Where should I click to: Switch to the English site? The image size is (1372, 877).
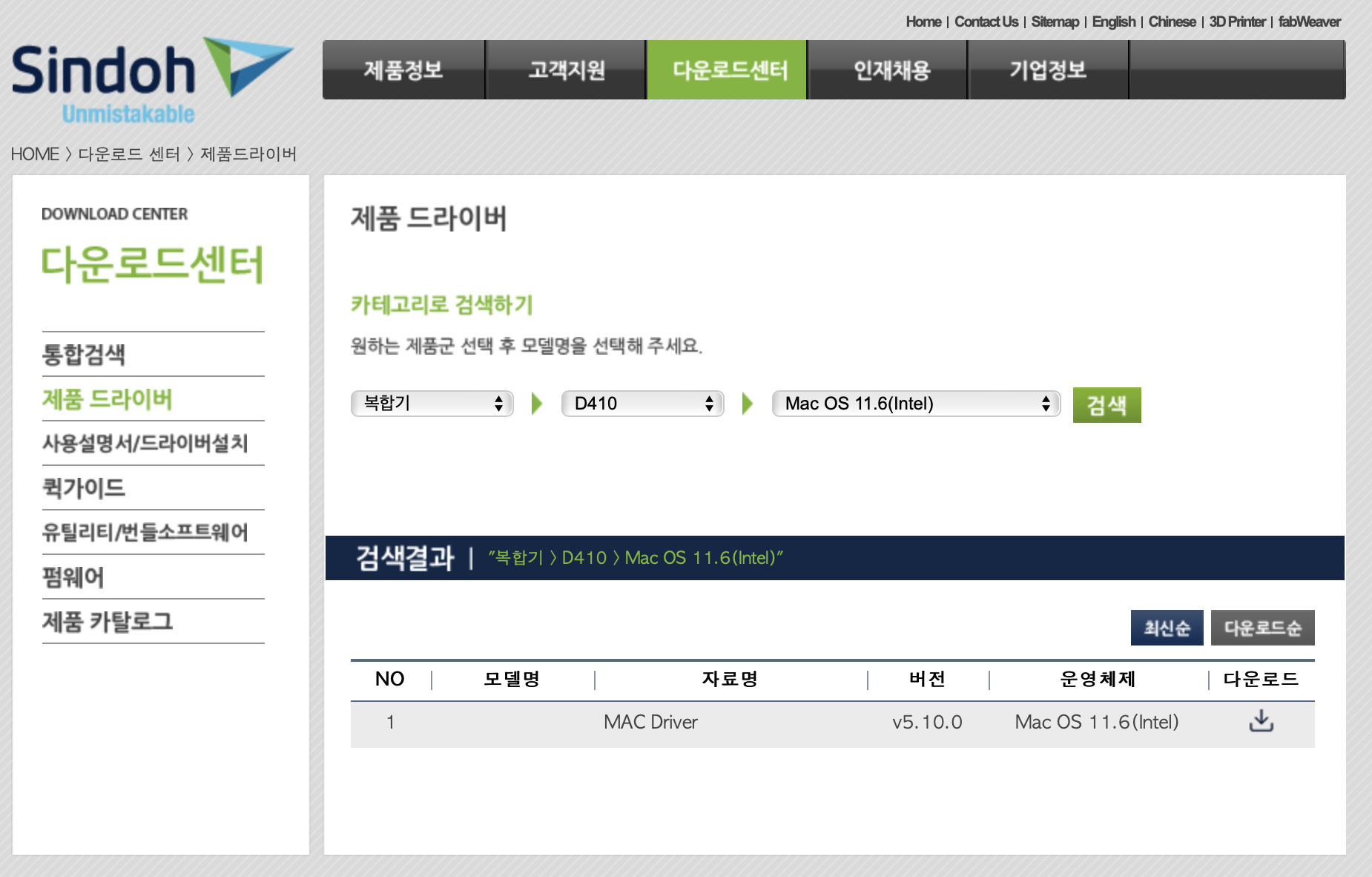click(x=1113, y=22)
